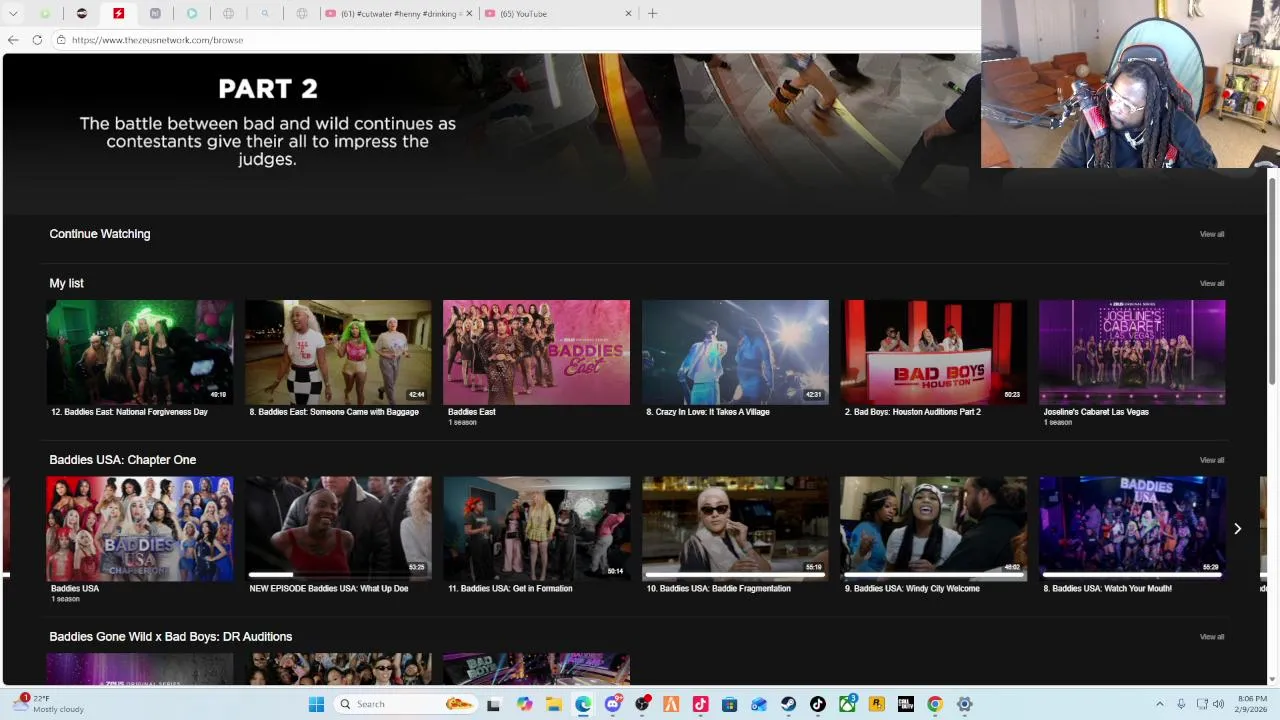This screenshot has width=1280, height=720.
Task: Go back to the previous page
Action: coord(13,40)
